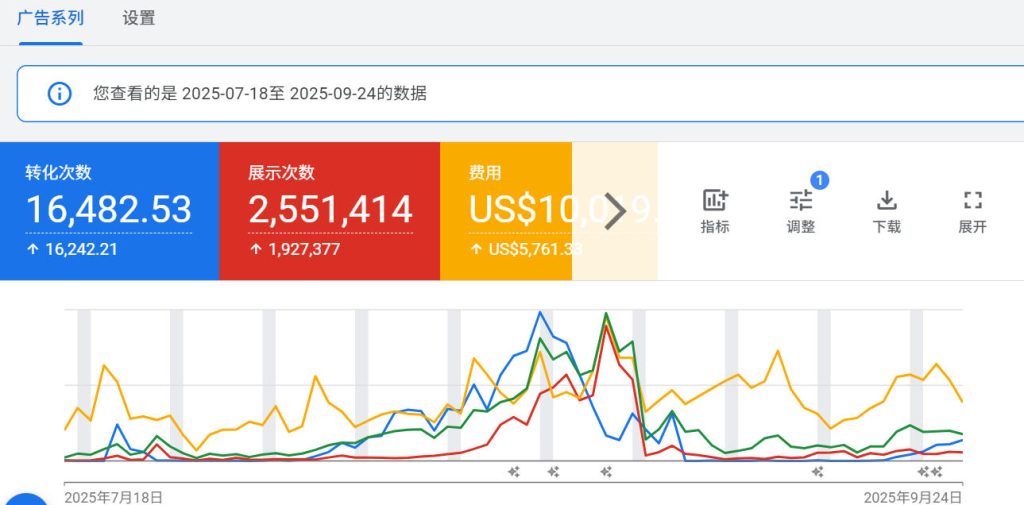Click the 2025年7月18日 start date label
This screenshot has width=1024, height=505.
[113, 496]
